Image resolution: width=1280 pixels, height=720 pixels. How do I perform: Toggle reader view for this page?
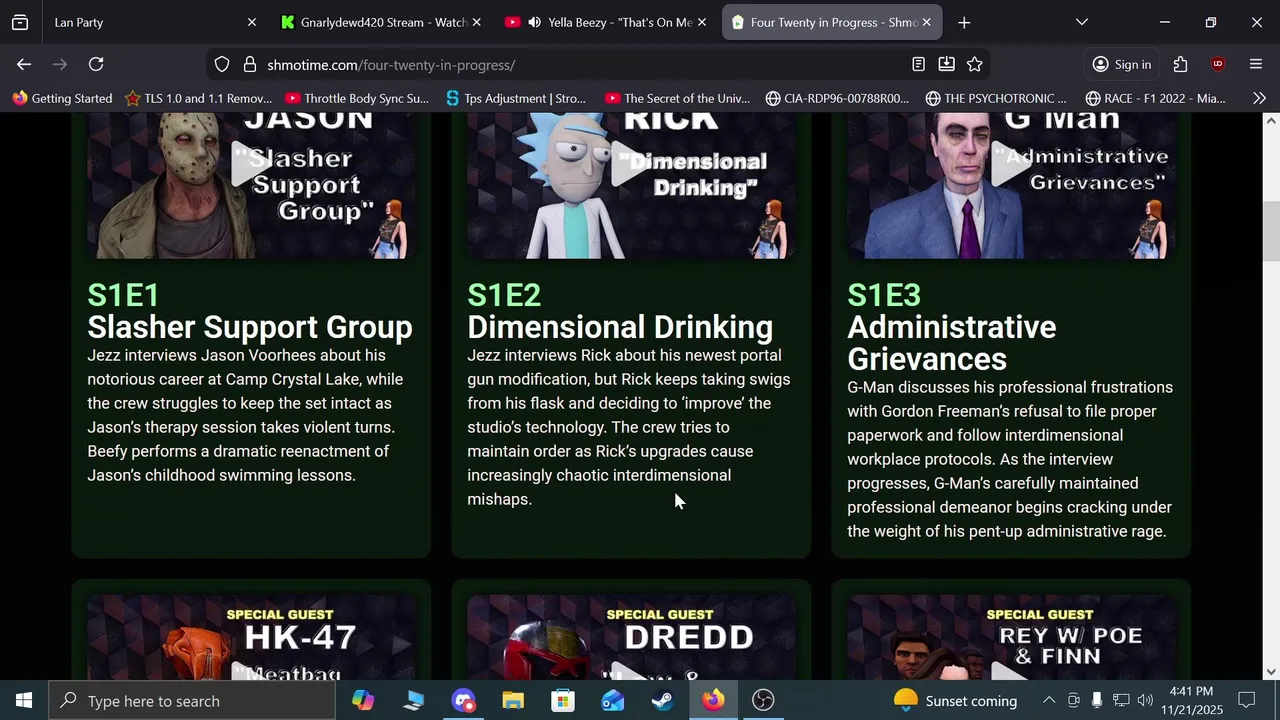pos(918,64)
